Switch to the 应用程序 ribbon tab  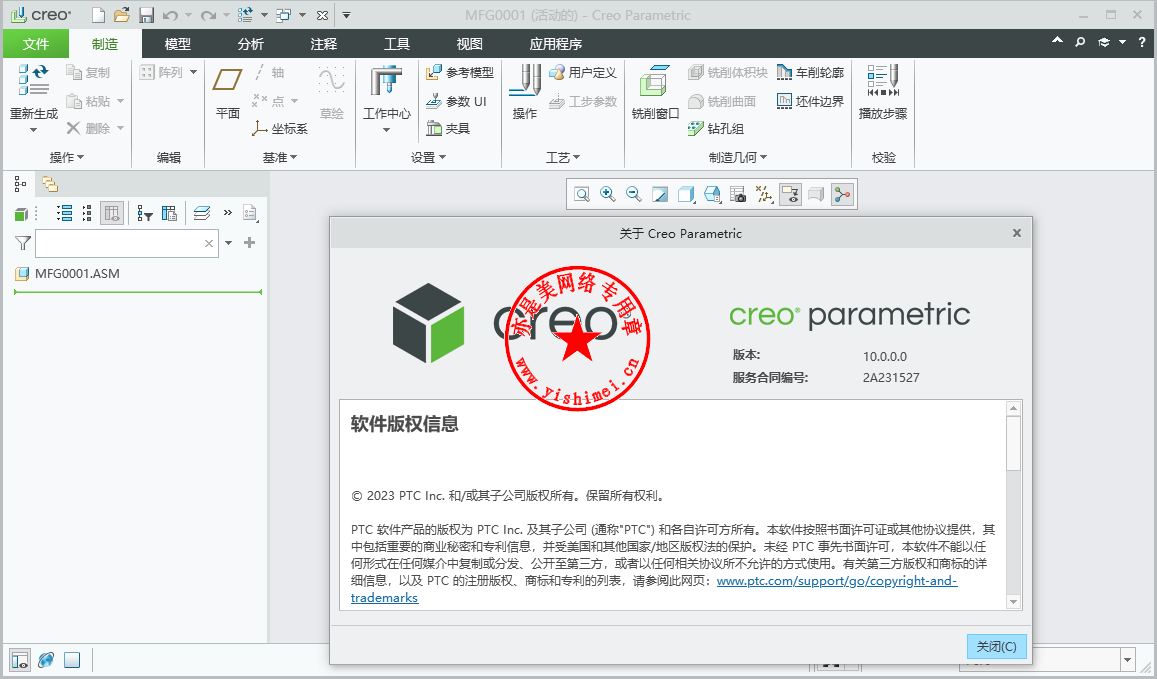[x=556, y=44]
